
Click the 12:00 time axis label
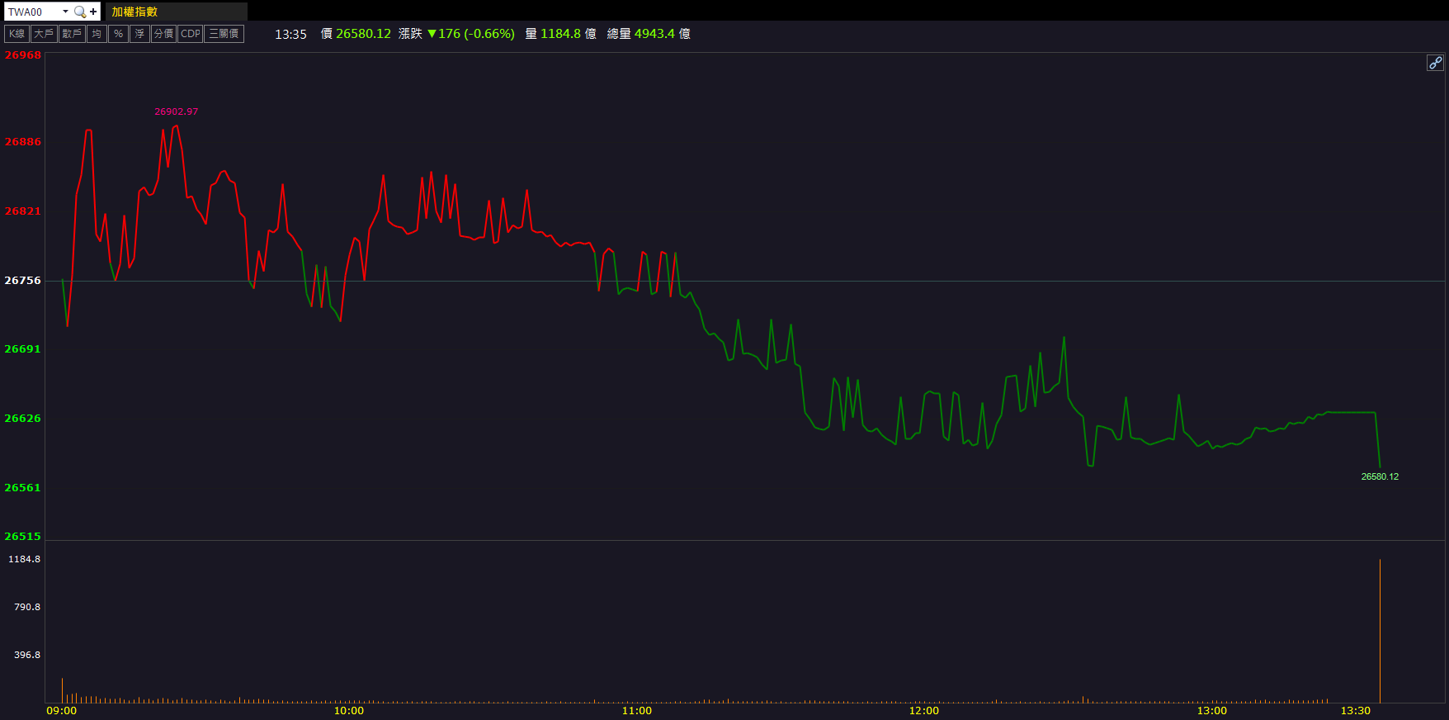click(x=924, y=711)
